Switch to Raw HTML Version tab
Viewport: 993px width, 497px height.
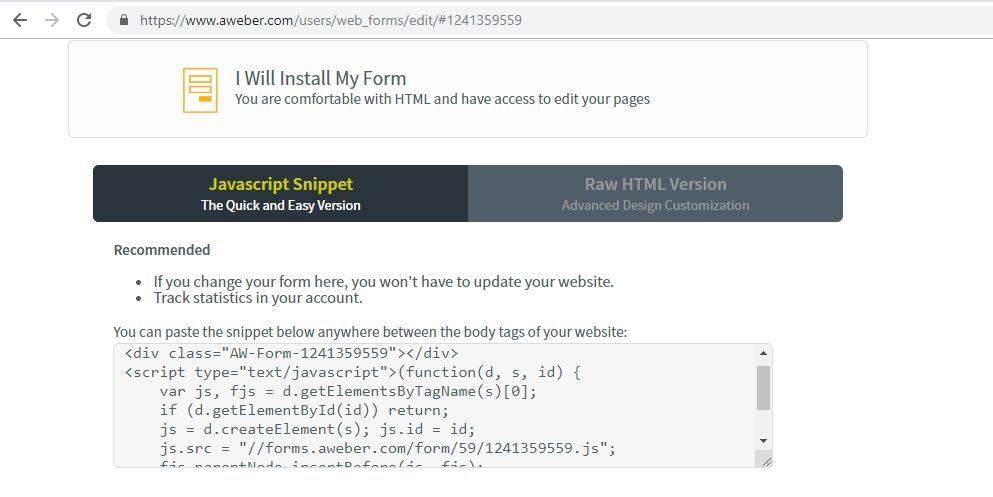coord(655,194)
